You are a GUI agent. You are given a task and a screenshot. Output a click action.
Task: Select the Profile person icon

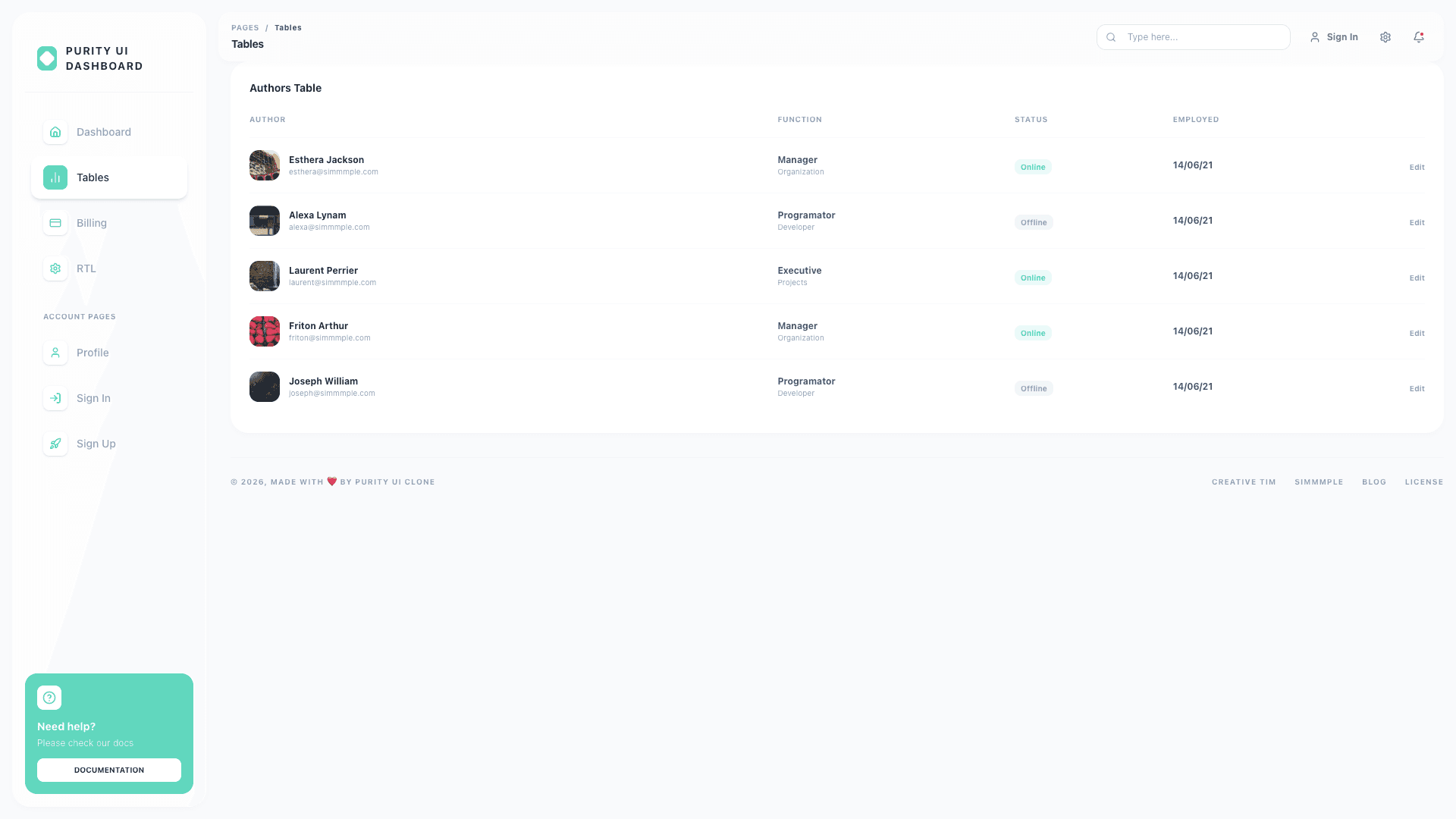[x=55, y=353]
